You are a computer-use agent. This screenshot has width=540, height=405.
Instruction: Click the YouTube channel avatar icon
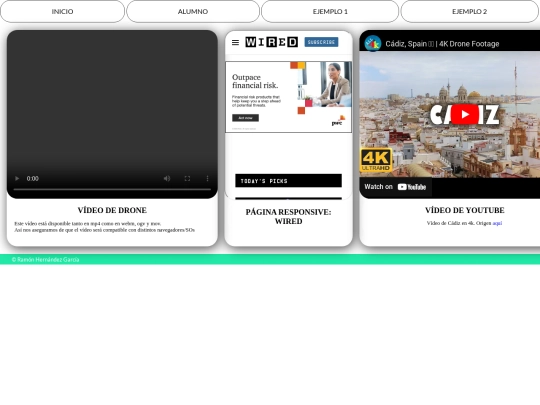pos(373,44)
